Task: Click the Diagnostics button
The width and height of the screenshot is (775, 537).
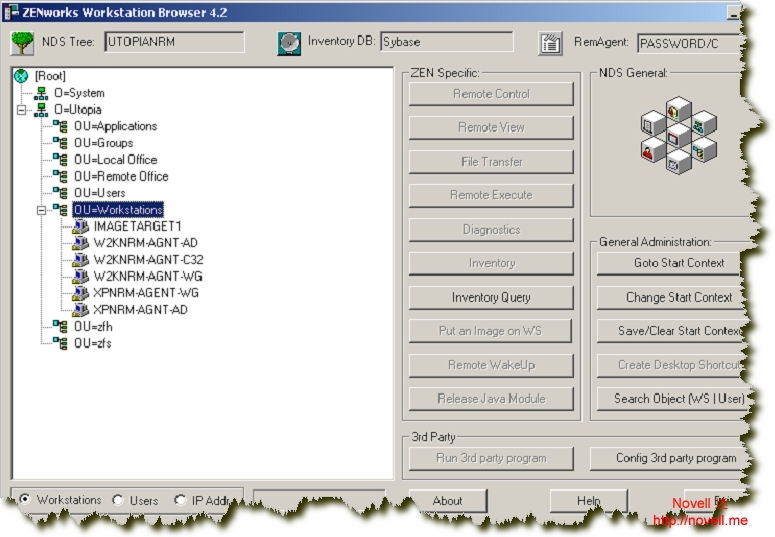Action: [491, 229]
